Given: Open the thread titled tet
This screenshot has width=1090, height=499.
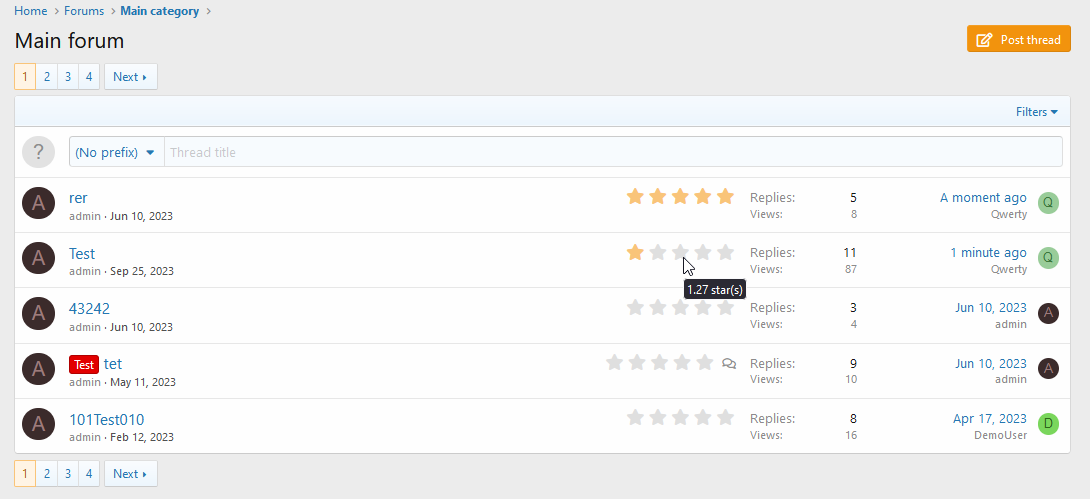Looking at the screenshot, I should click(x=113, y=363).
